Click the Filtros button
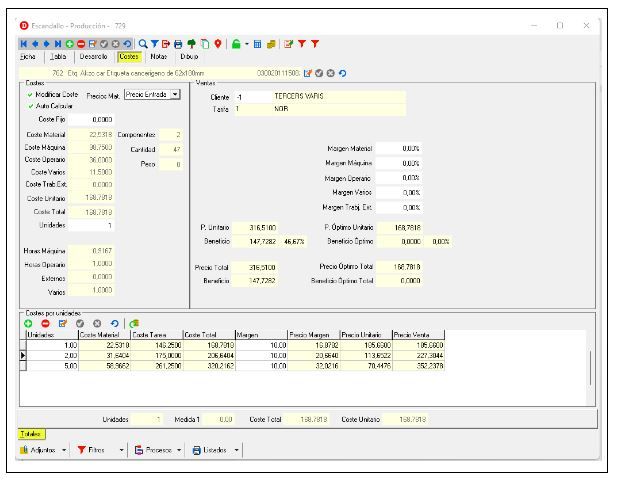618x481 pixels. coord(91,450)
